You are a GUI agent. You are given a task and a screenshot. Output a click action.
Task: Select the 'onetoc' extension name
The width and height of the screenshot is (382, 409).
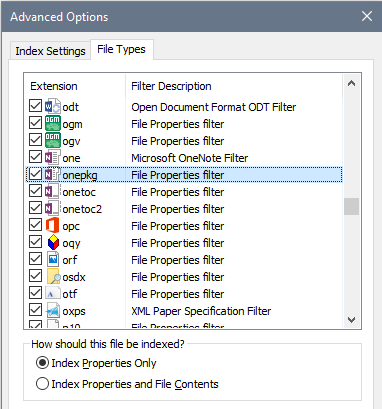click(79, 192)
